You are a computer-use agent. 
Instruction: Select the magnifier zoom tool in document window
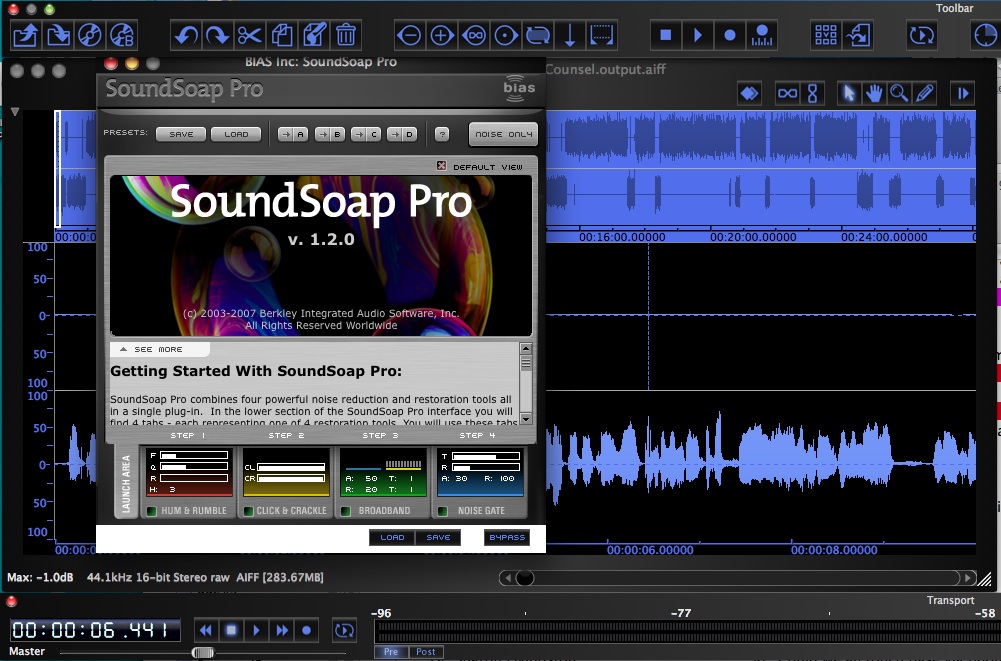point(899,93)
